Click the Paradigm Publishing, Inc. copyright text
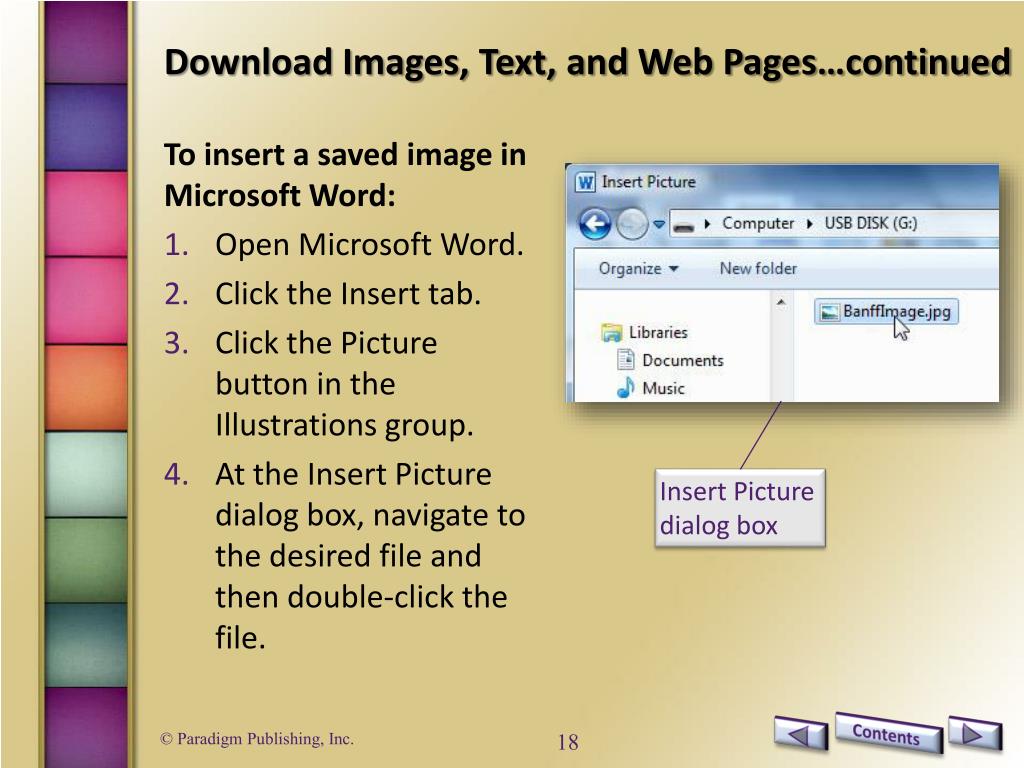This screenshot has width=1024, height=768. click(x=257, y=739)
